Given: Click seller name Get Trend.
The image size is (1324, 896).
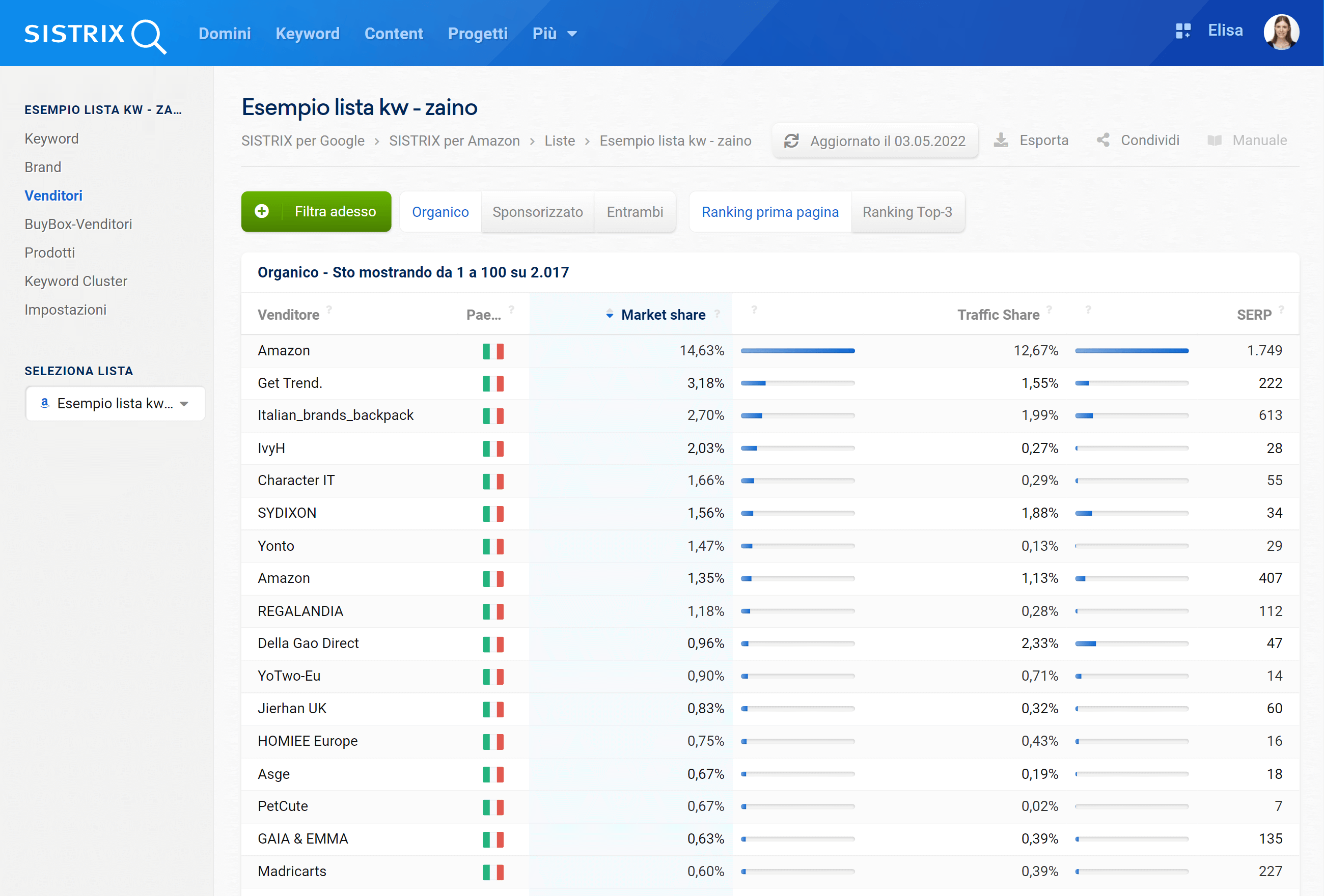Looking at the screenshot, I should (290, 383).
